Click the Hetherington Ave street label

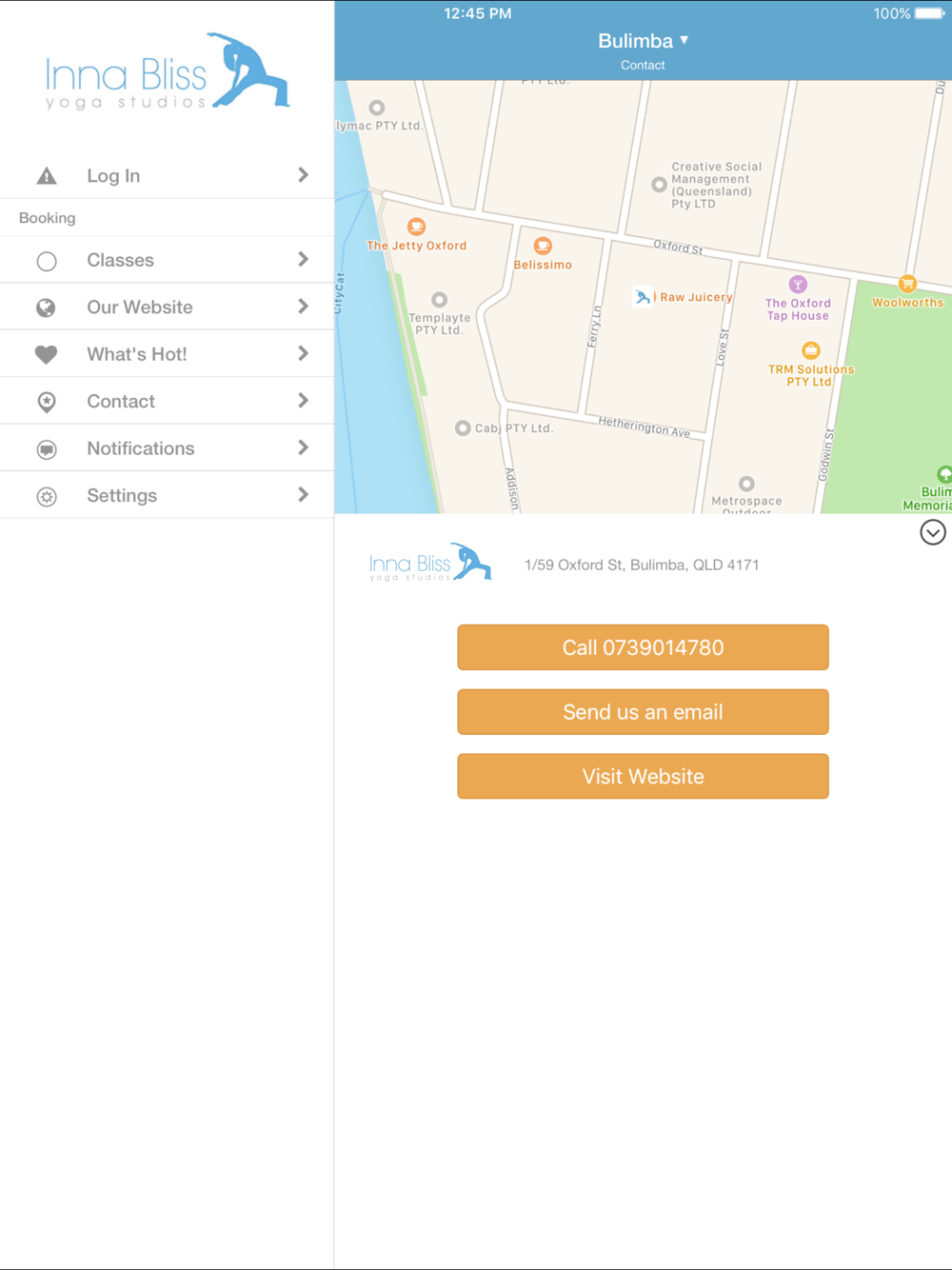coord(645,427)
